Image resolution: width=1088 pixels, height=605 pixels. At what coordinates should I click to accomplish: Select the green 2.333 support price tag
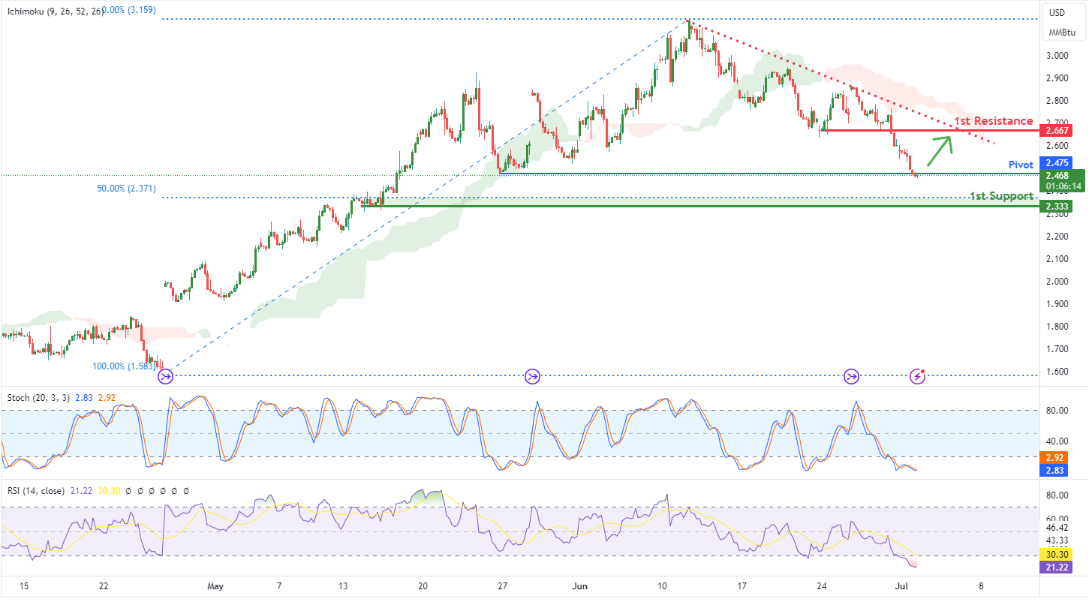(x=1057, y=207)
